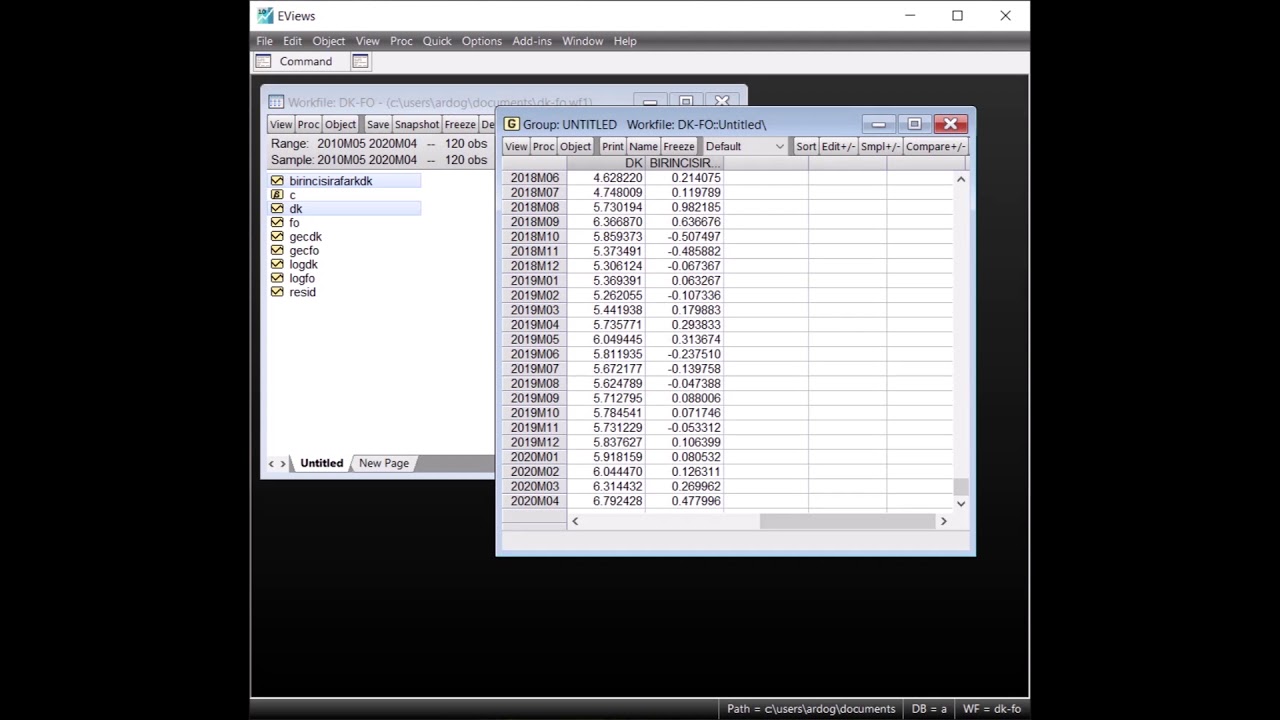This screenshot has width=1280, height=720.
Task: Click the WF = dk-fo status entry
Action: pos(992,709)
